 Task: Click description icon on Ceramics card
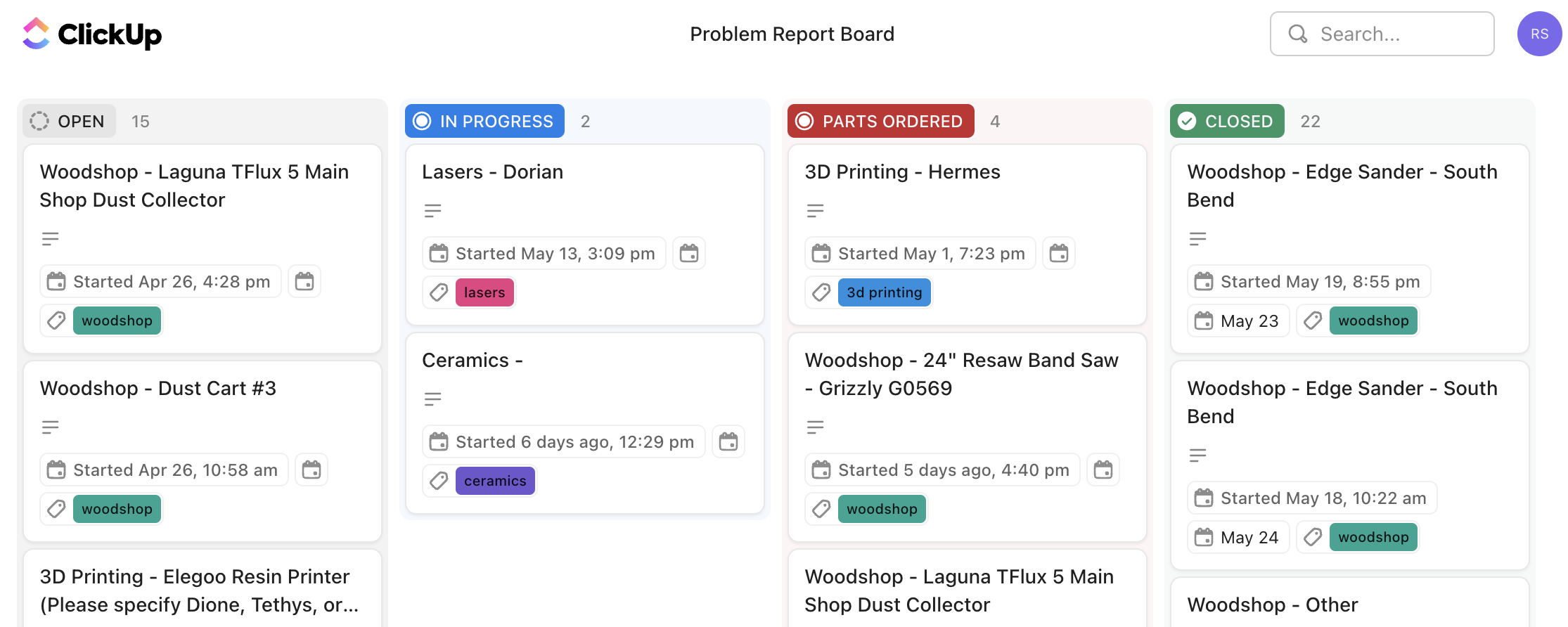pyautogui.click(x=432, y=399)
